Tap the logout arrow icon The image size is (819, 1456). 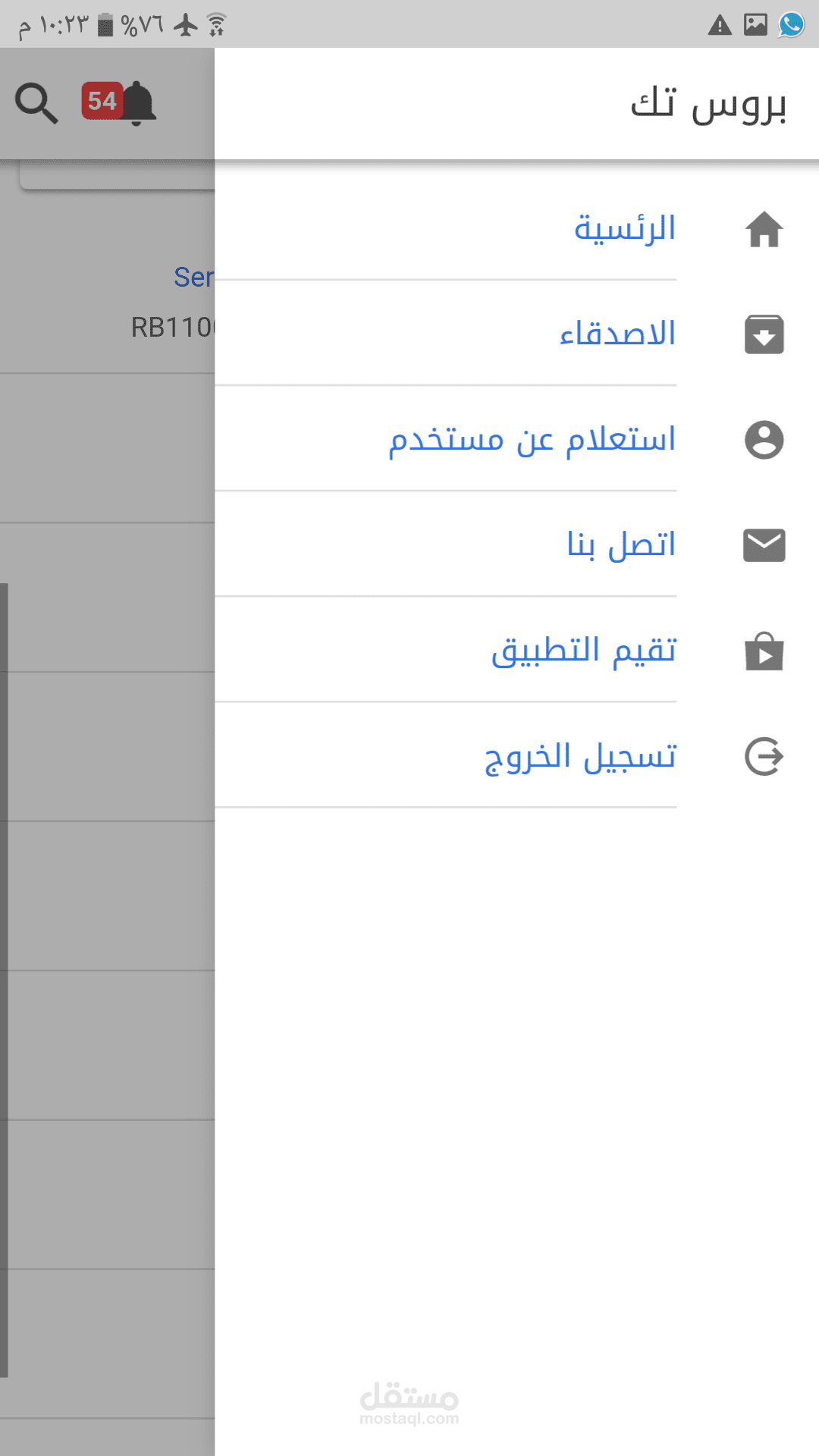(764, 757)
